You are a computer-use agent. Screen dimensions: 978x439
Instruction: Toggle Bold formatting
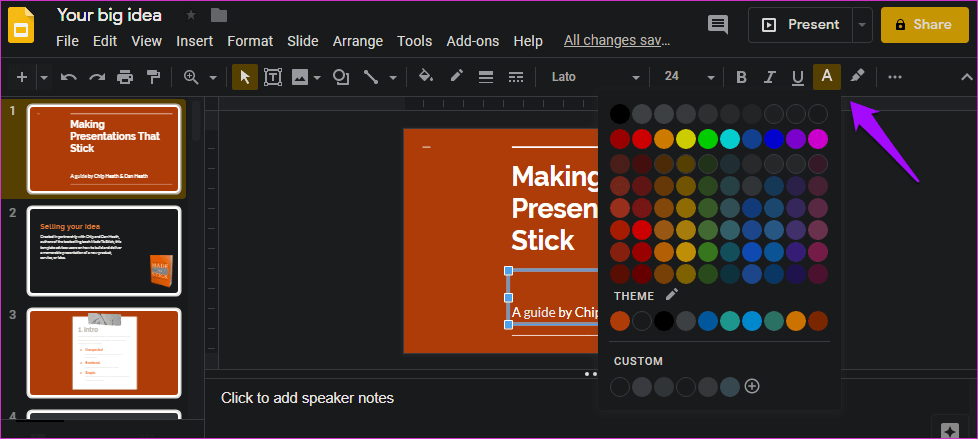coord(741,77)
